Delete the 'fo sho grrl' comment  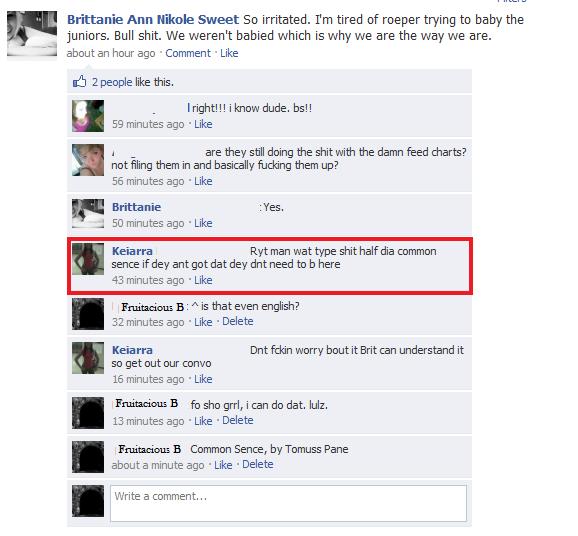pos(238,420)
